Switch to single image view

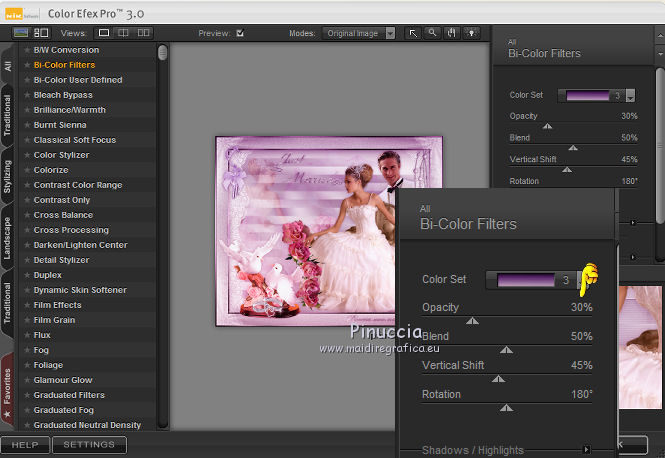coord(104,33)
